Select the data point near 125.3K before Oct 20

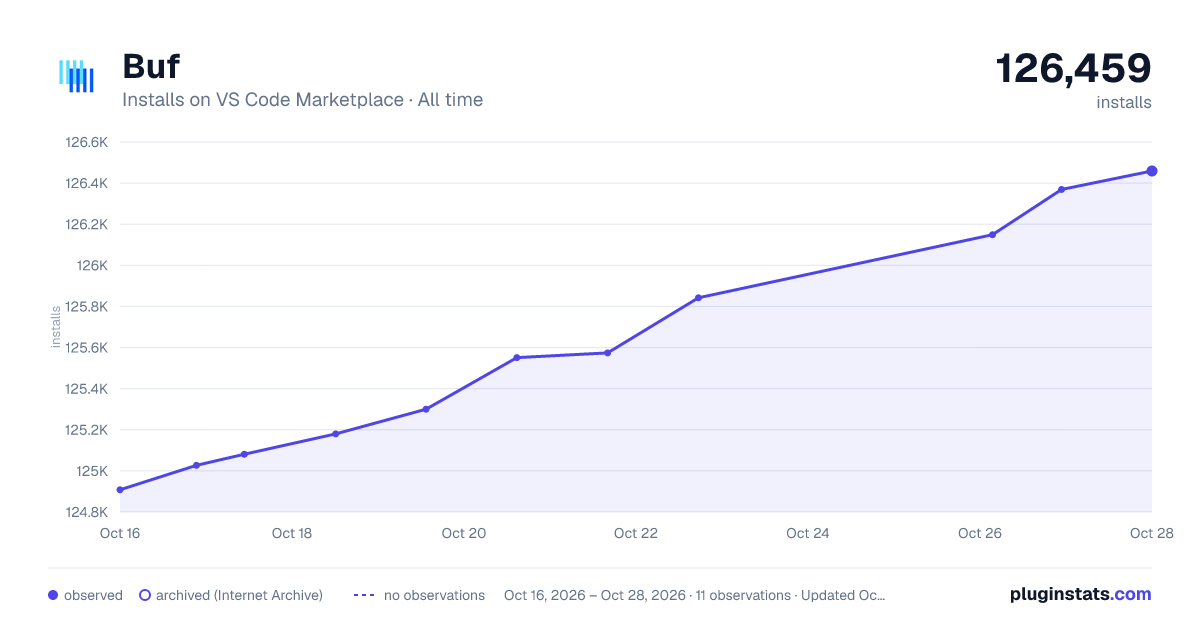tap(426, 409)
